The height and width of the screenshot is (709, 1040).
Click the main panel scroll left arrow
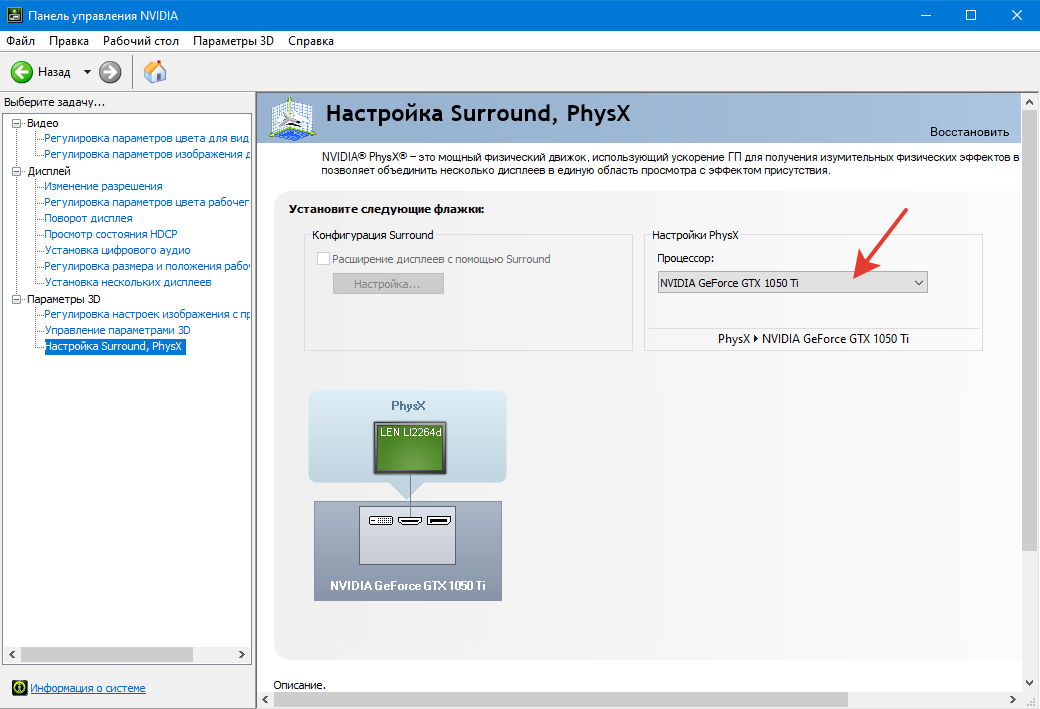tap(265, 699)
